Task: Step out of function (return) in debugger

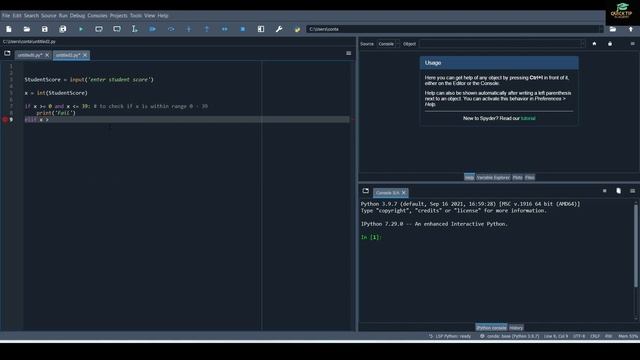Action: [x=207, y=29]
